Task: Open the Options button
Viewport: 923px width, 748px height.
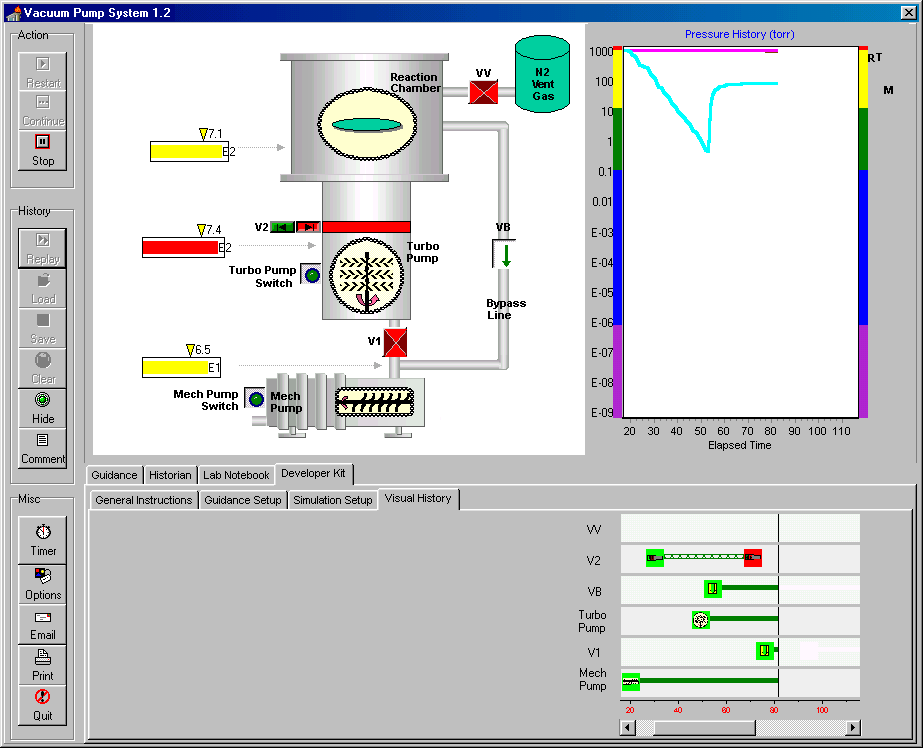Action: 42,585
